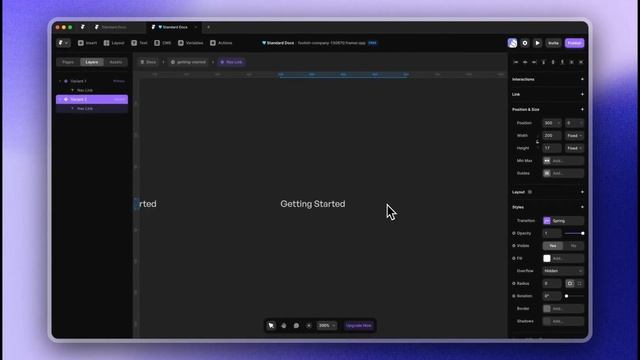Add Guides in Position & Size
This screenshot has height=360, width=640.
(563, 173)
